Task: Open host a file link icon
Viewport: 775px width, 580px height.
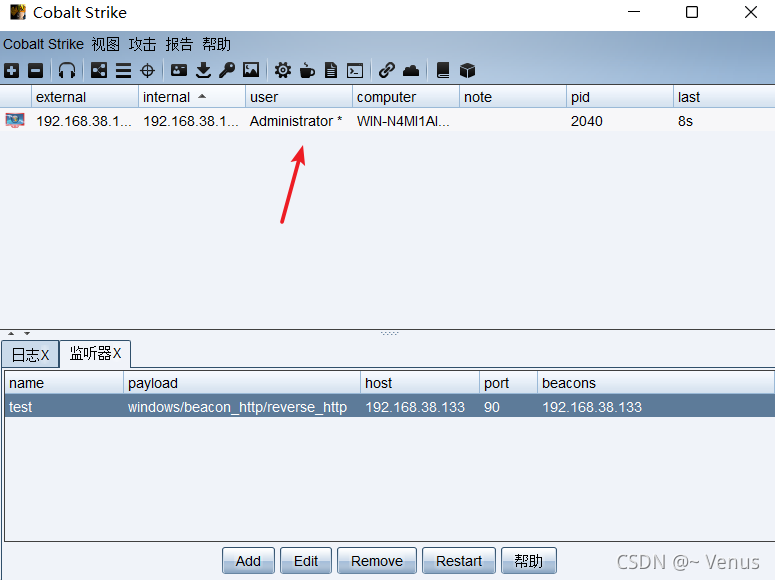Action: coord(387,71)
